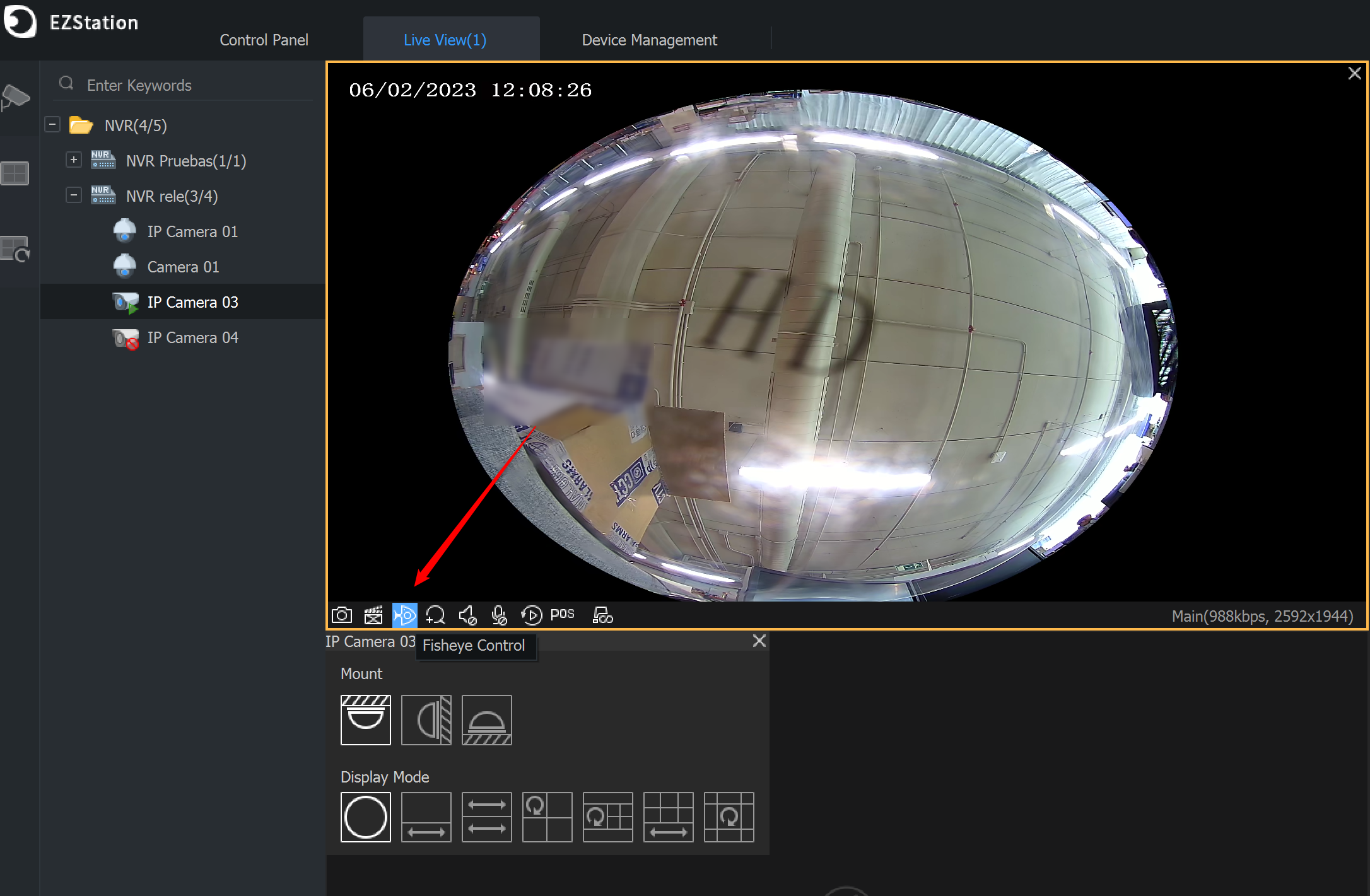
Task: Expand the NVR Pruebas node
Action: (x=74, y=160)
